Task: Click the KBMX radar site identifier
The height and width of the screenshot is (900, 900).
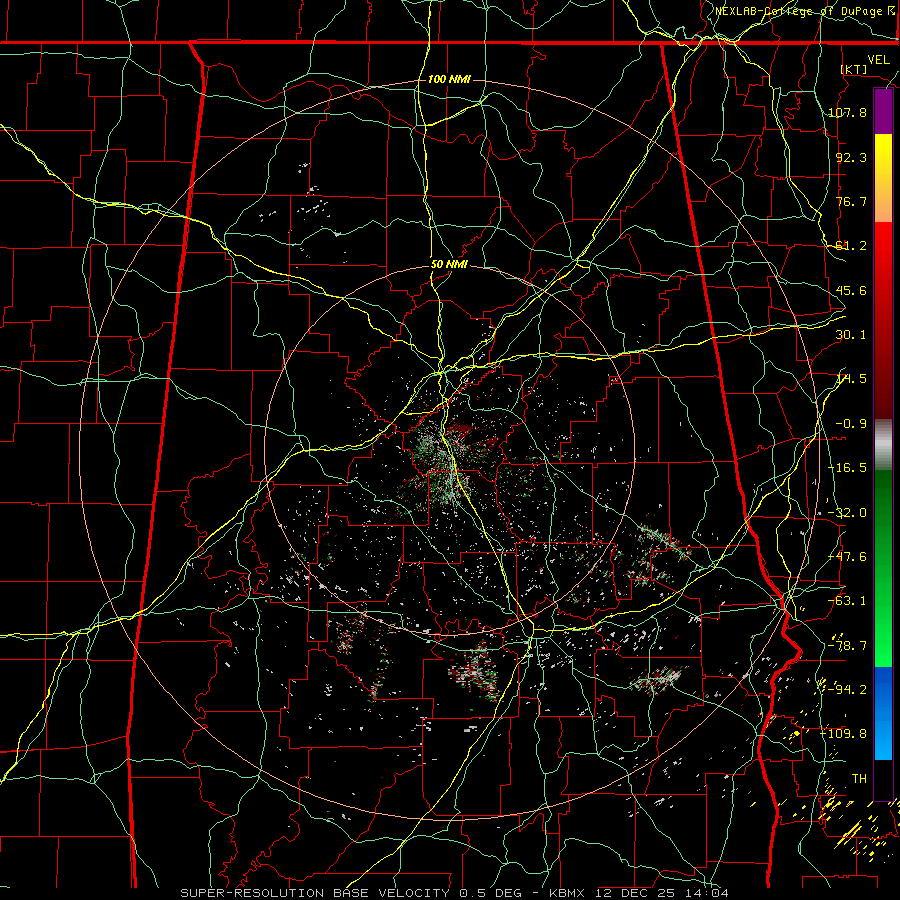Action: click(x=567, y=893)
